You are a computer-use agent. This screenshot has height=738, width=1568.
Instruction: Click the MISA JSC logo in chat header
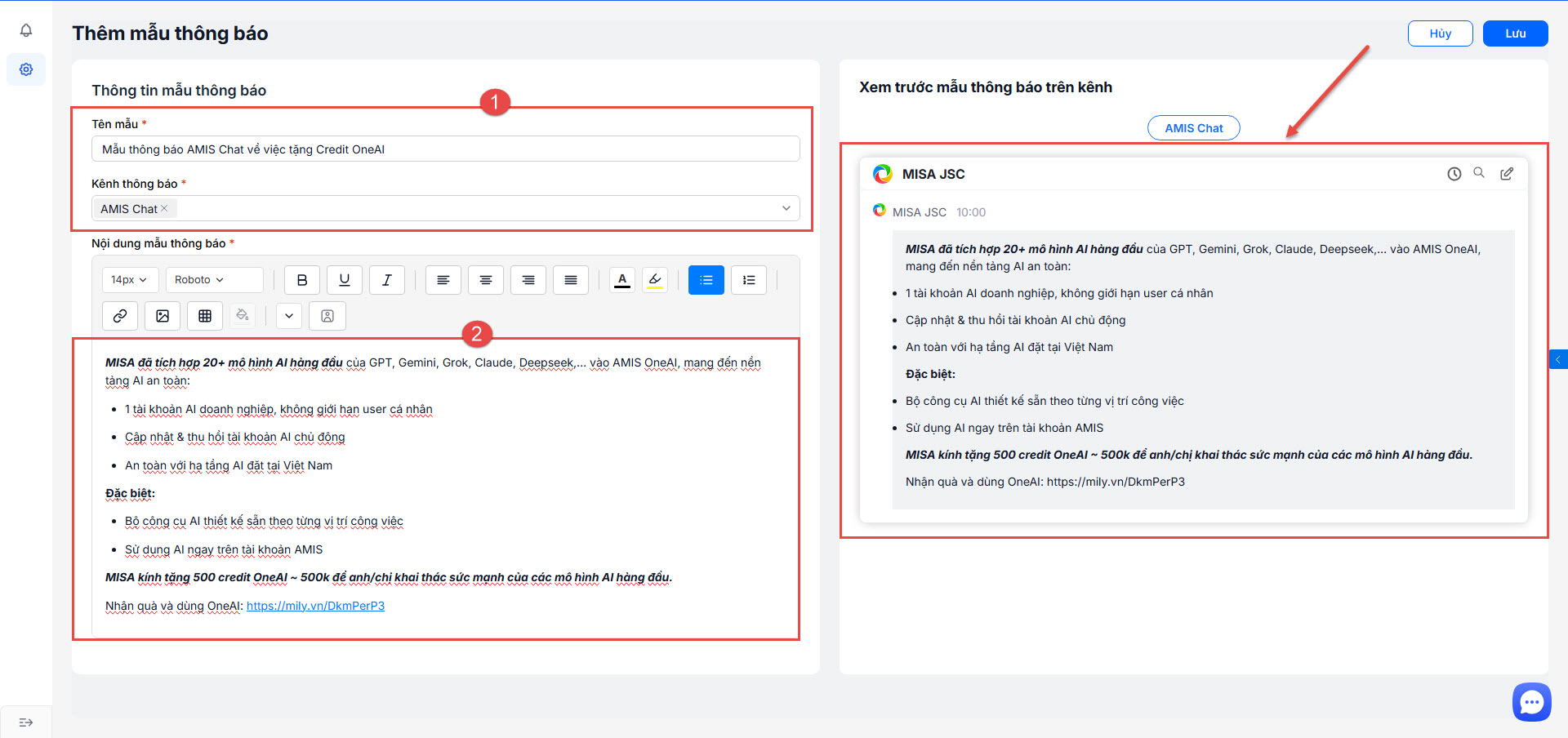883,174
